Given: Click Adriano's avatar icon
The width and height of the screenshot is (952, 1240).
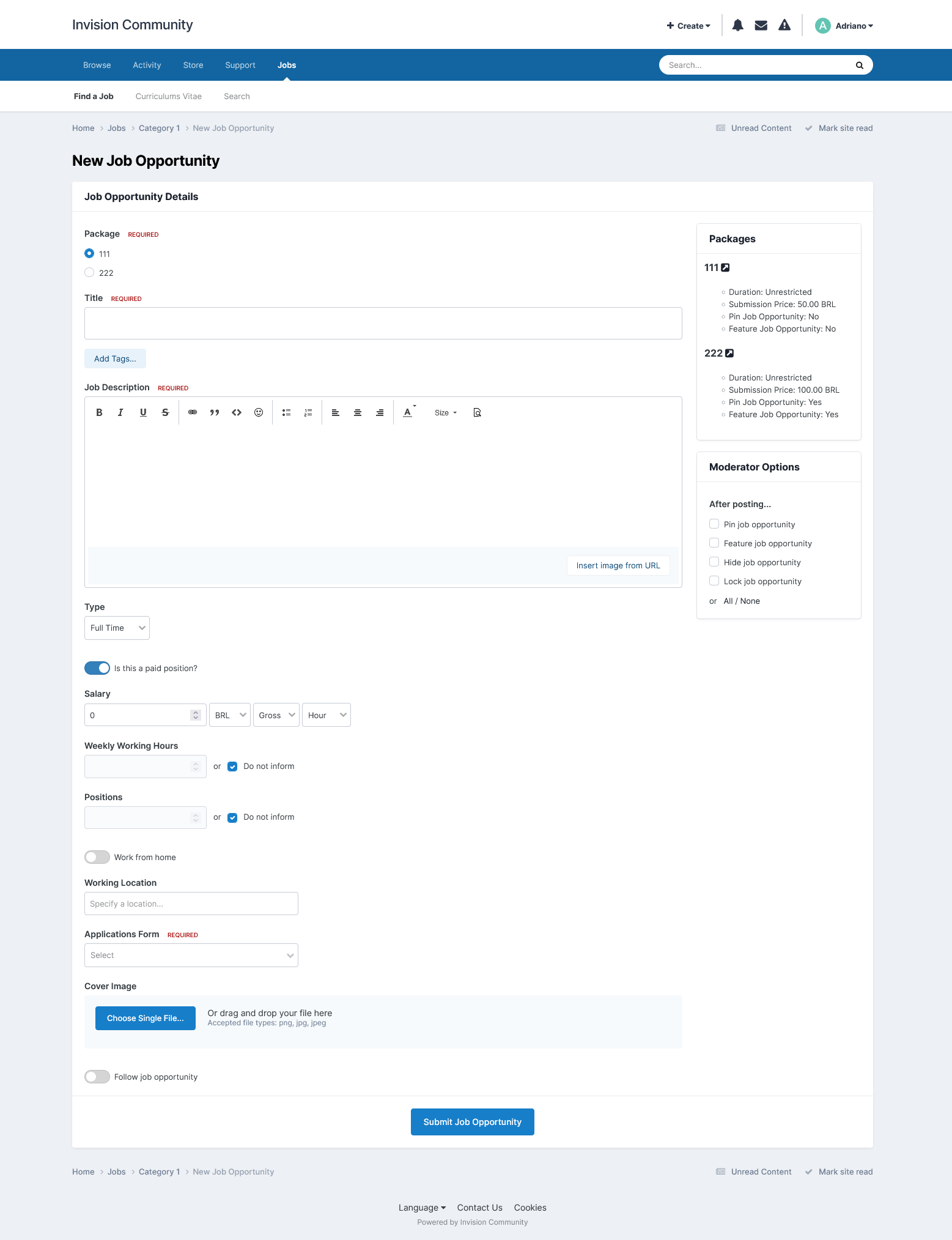Looking at the screenshot, I should tap(823, 25).
